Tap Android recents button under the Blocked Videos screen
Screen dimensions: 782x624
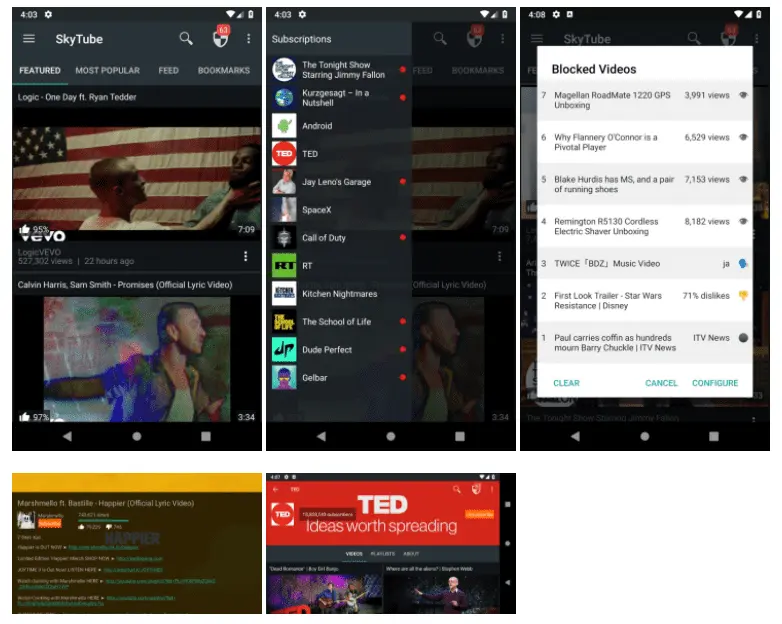714,436
